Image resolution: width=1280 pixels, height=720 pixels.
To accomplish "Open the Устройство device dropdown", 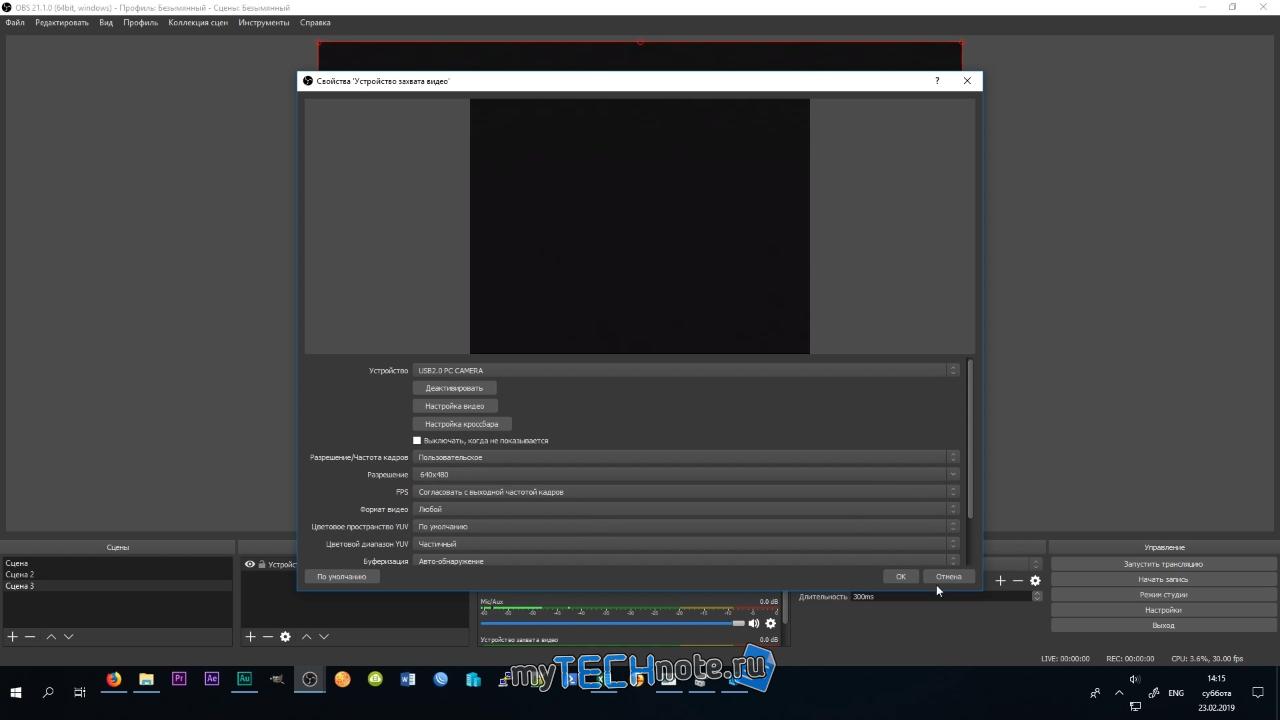I will [687, 371].
